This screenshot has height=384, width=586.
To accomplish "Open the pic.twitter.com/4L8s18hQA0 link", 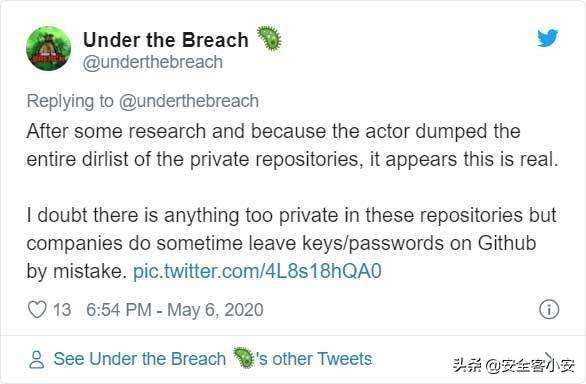I will pos(257,271).
